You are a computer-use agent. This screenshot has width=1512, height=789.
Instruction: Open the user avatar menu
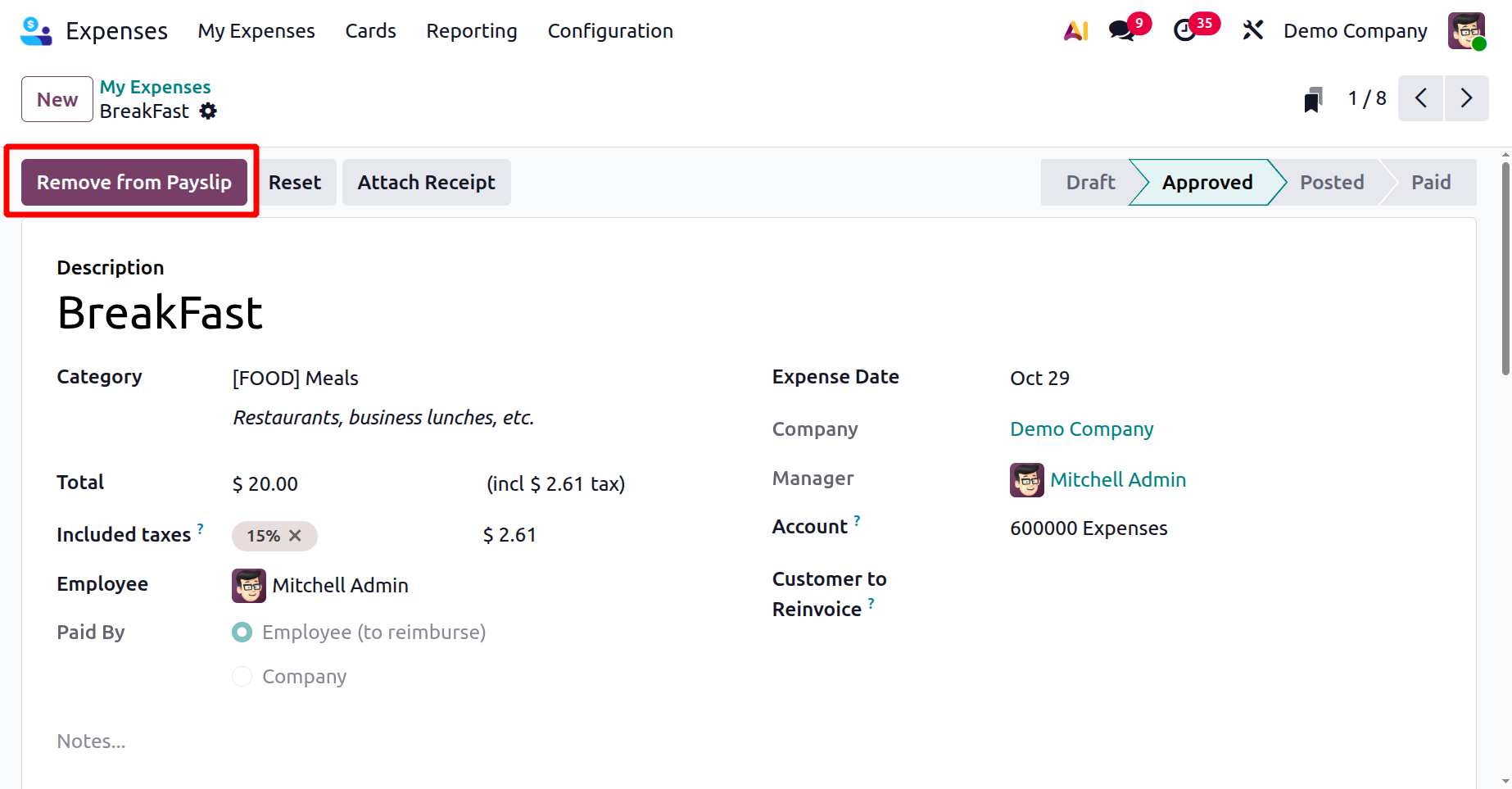pyautogui.click(x=1465, y=31)
